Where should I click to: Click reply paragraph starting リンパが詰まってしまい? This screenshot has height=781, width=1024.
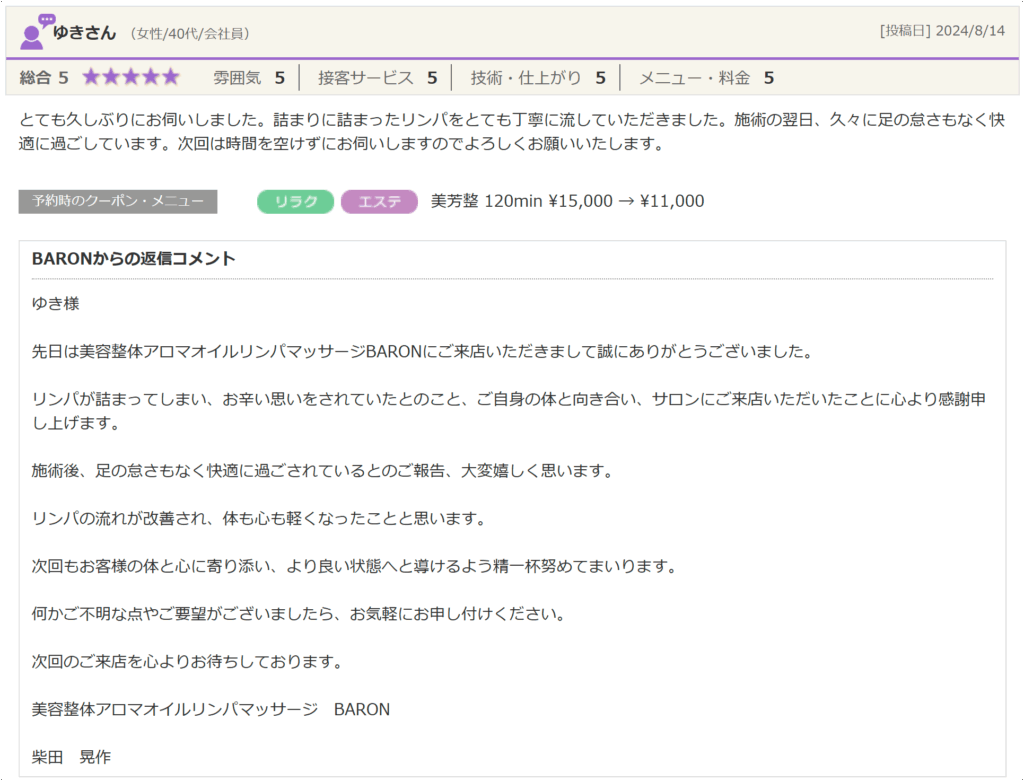click(509, 411)
